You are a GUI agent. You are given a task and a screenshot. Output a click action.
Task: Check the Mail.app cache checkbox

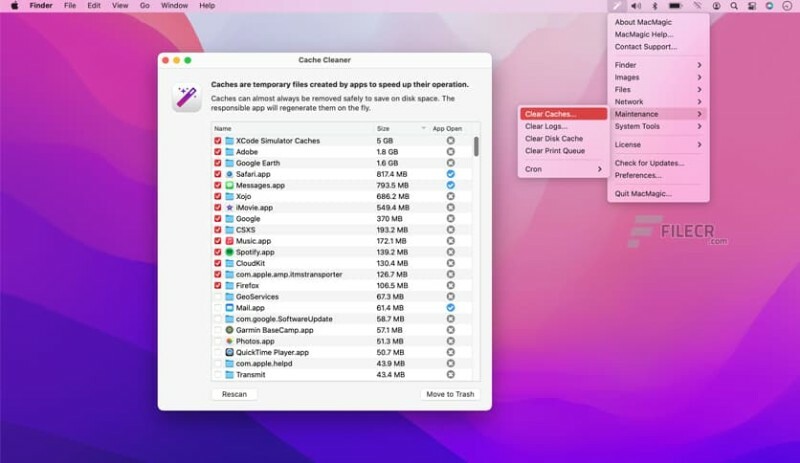217,308
